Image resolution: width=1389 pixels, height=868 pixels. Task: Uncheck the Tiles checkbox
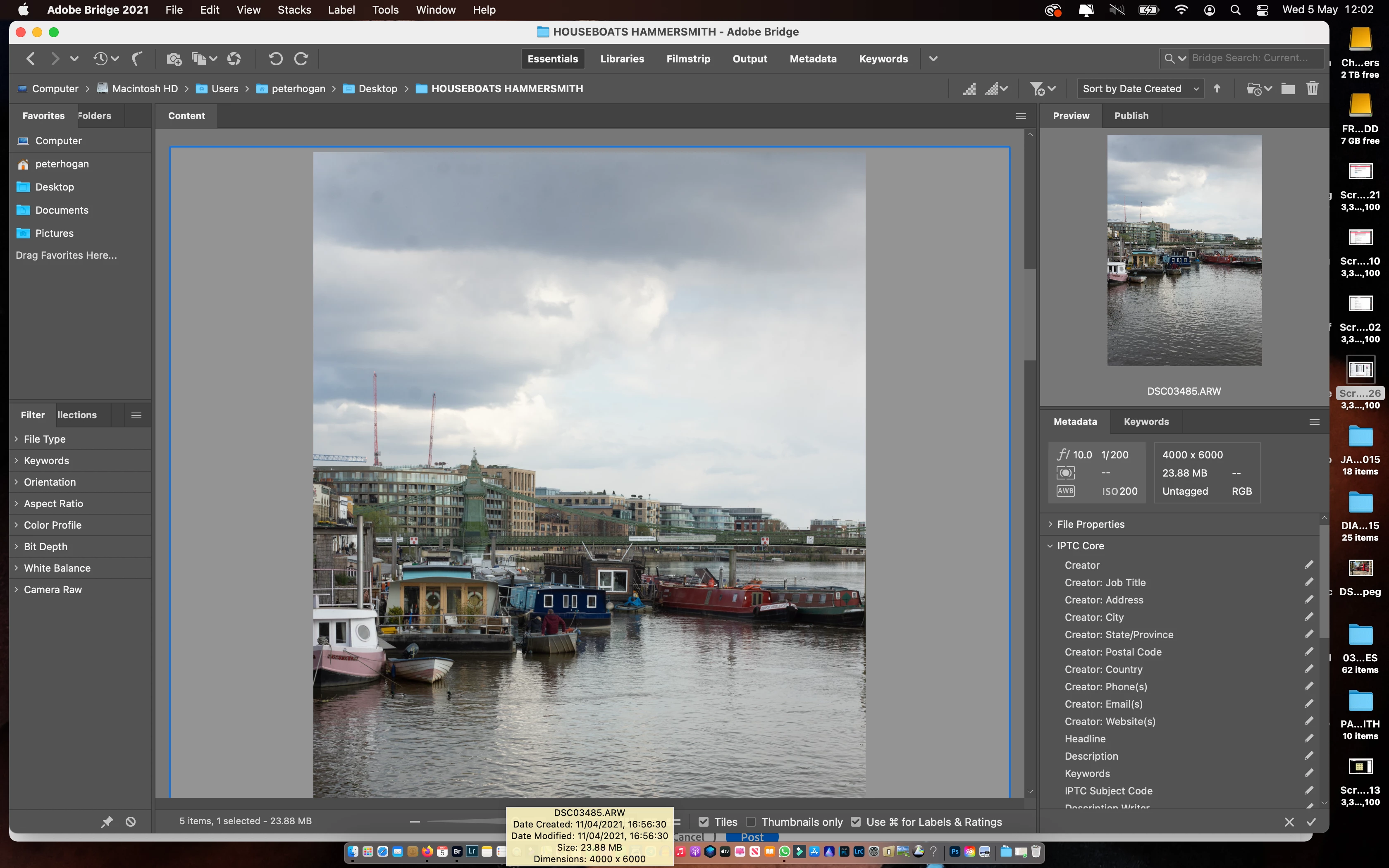(x=704, y=822)
